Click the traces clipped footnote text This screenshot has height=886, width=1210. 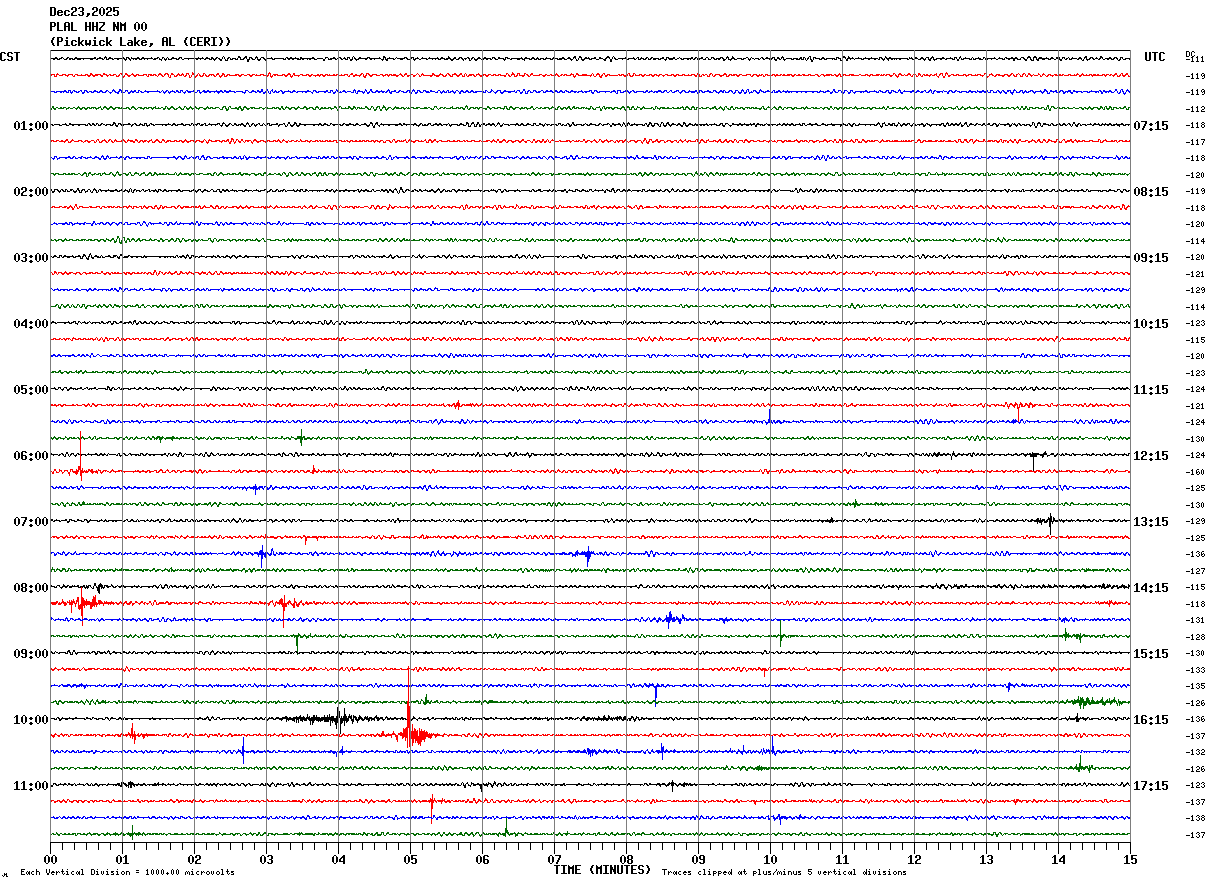pos(784,873)
